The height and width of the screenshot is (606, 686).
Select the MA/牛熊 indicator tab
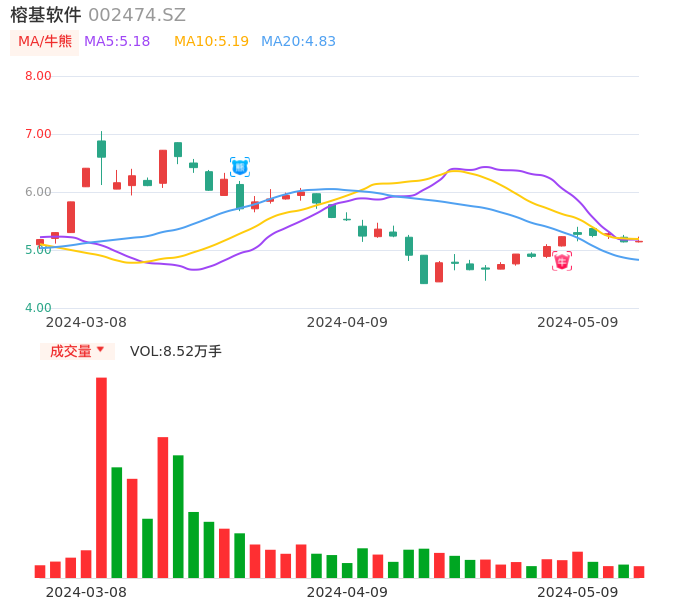[x=44, y=42]
